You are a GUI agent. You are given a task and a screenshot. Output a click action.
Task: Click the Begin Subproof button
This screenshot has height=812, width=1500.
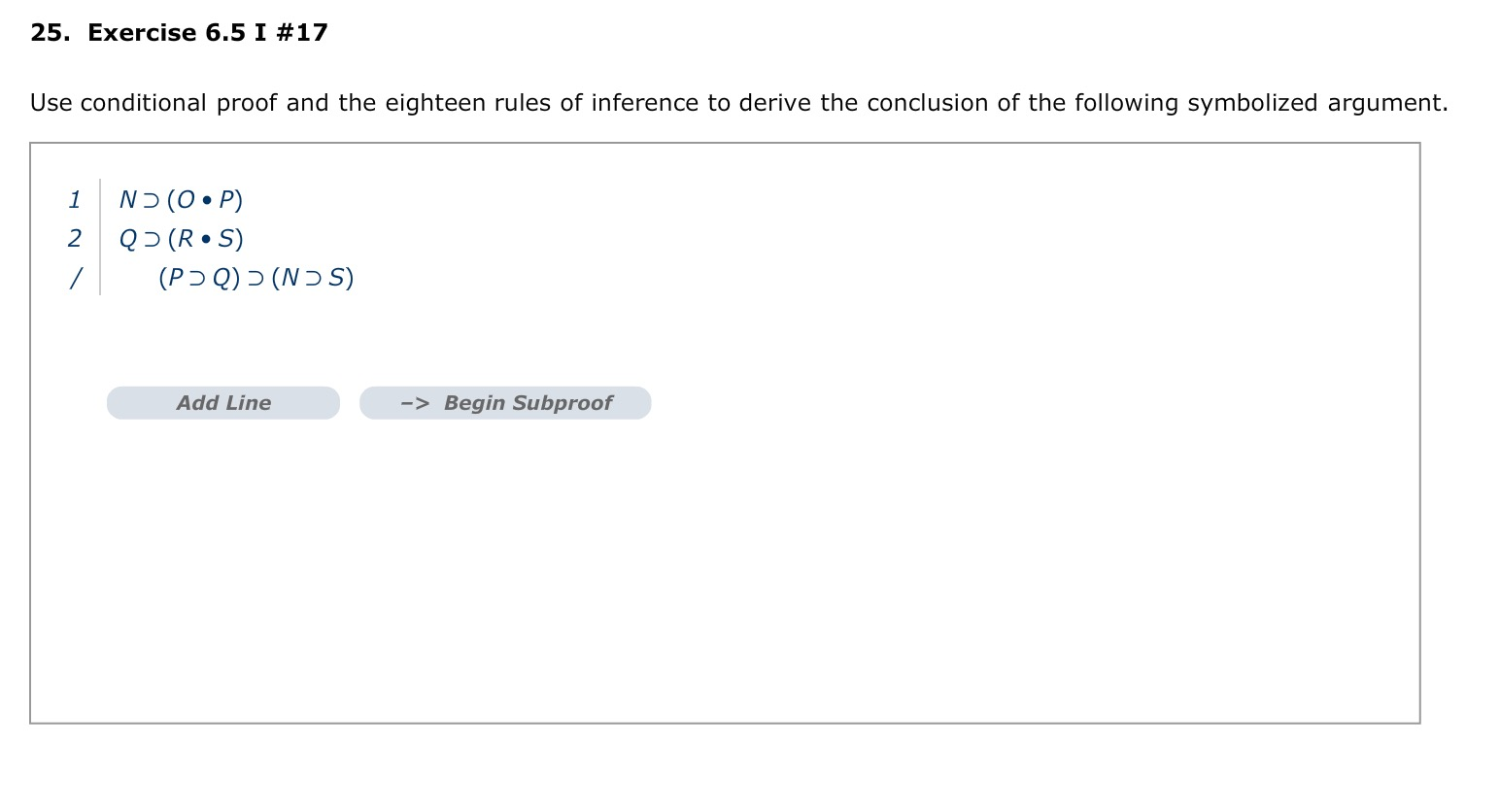[504, 402]
